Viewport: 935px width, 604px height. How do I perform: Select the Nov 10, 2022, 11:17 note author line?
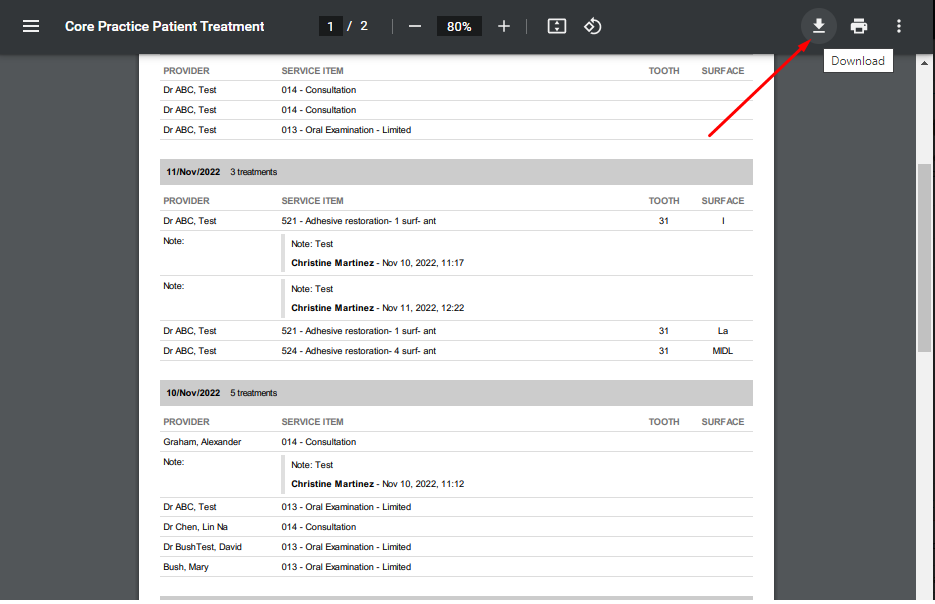click(x=377, y=262)
